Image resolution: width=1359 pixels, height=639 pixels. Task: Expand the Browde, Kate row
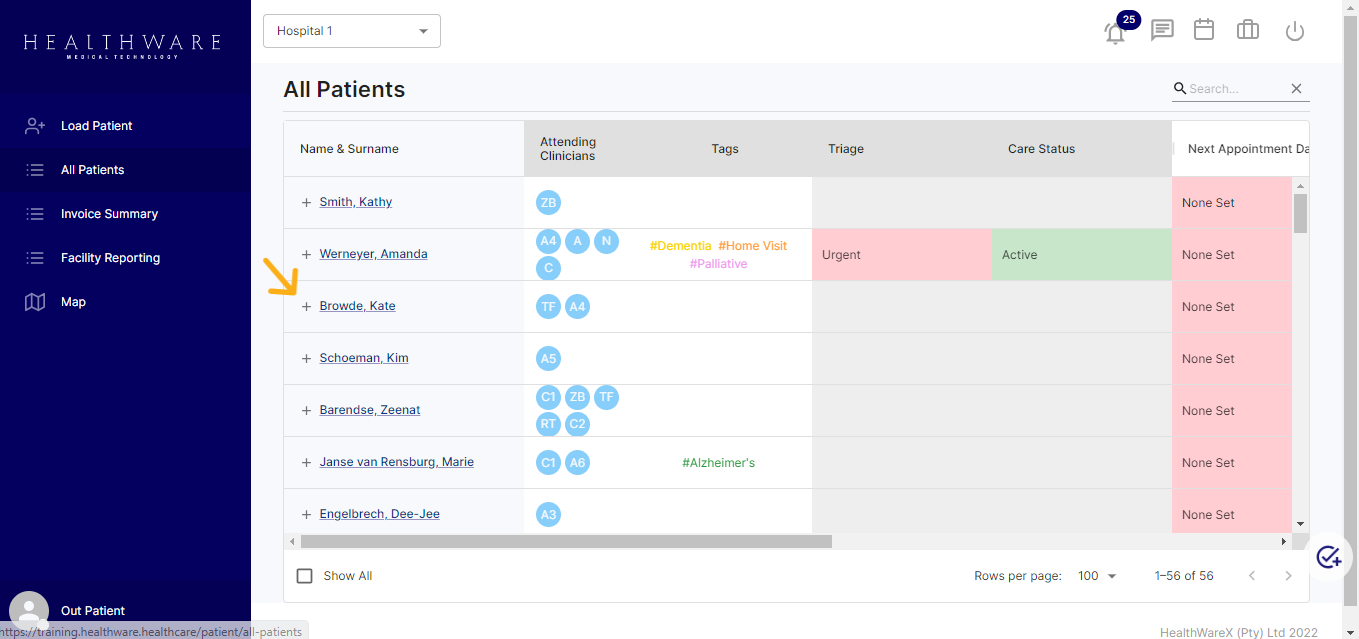pos(307,307)
